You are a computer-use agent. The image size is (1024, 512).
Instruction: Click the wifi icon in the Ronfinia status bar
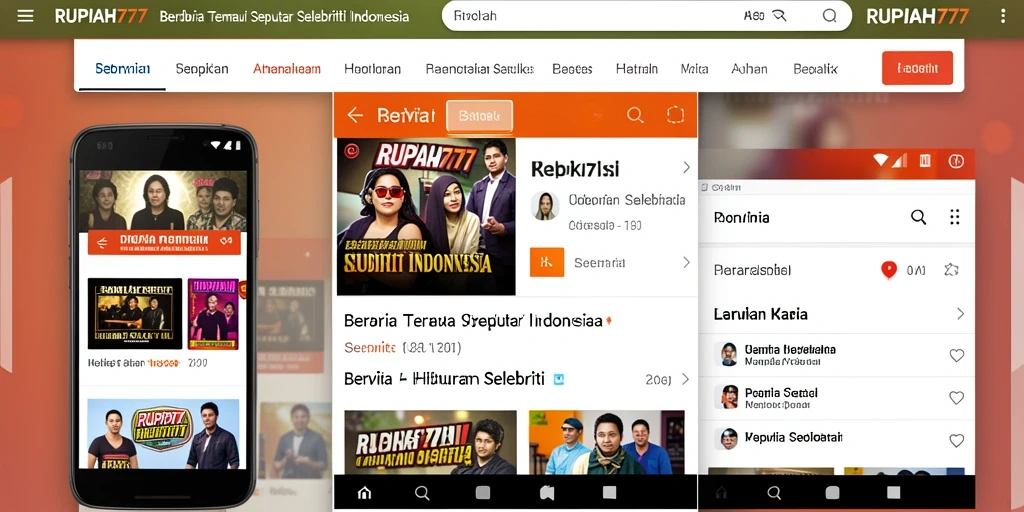click(x=881, y=160)
